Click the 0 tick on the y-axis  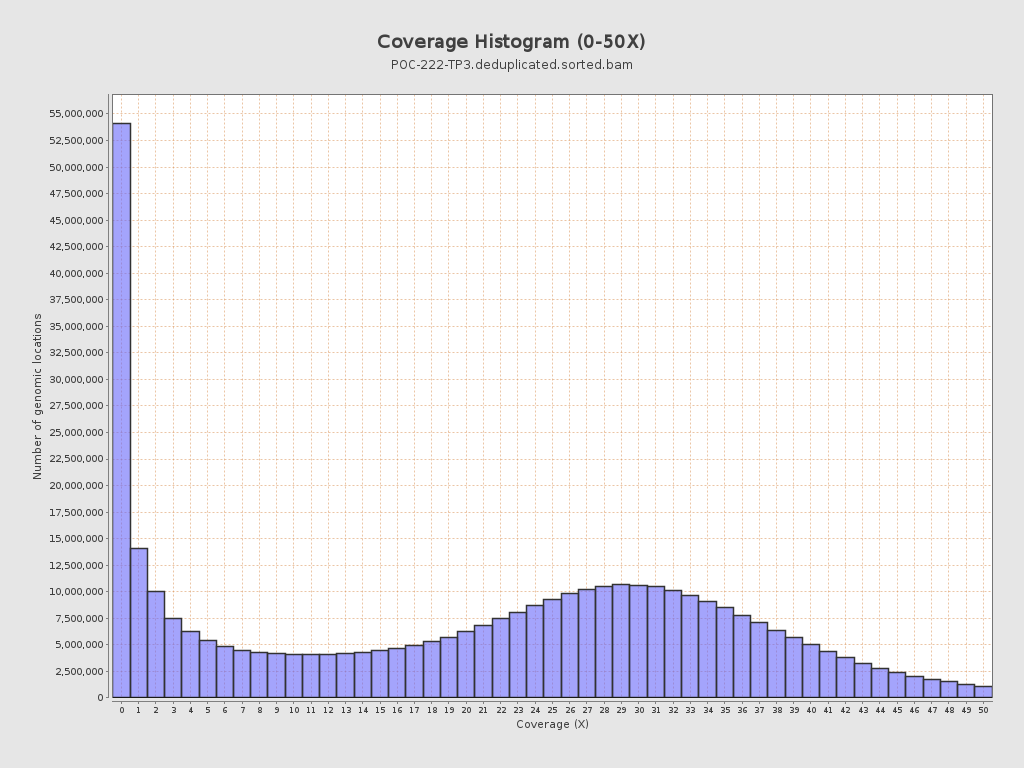coord(100,698)
